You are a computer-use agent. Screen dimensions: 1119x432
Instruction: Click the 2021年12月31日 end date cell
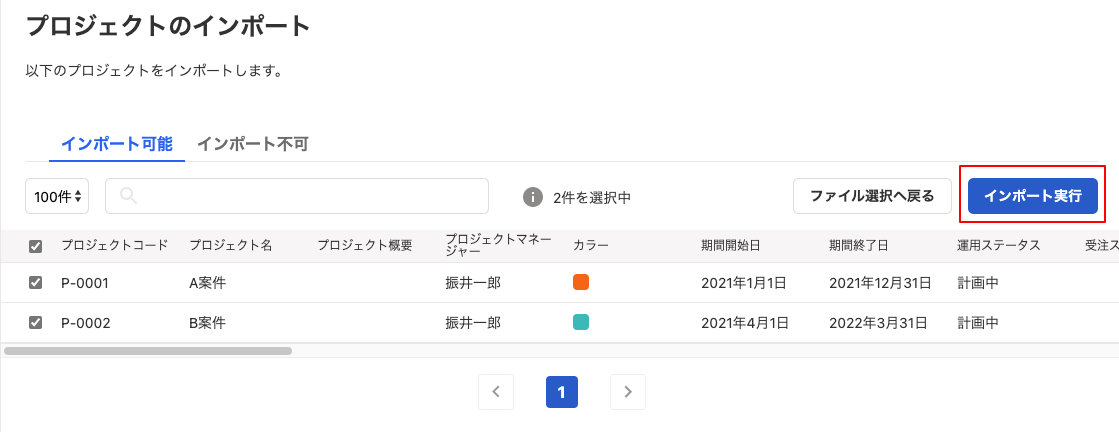pyautogui.click(x=880, y=283)
